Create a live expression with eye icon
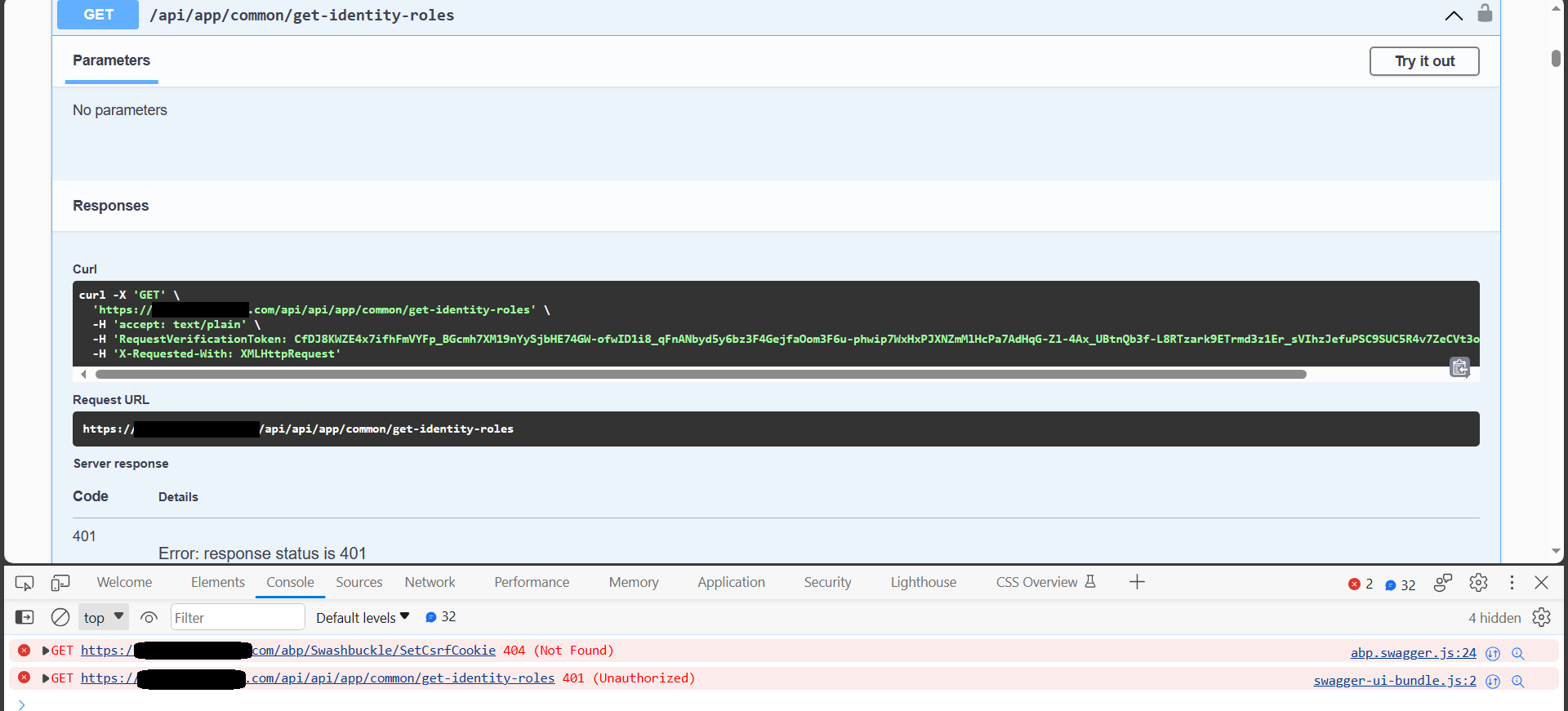 point(149,618)
